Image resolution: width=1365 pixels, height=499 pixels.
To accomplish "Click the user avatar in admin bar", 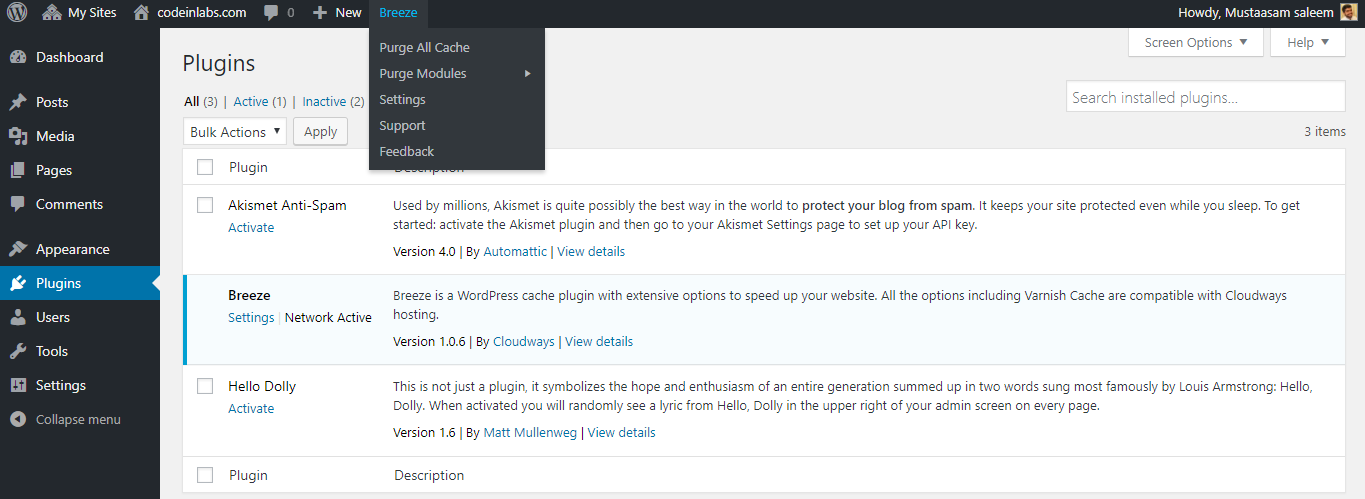I will pos(1349,13).
